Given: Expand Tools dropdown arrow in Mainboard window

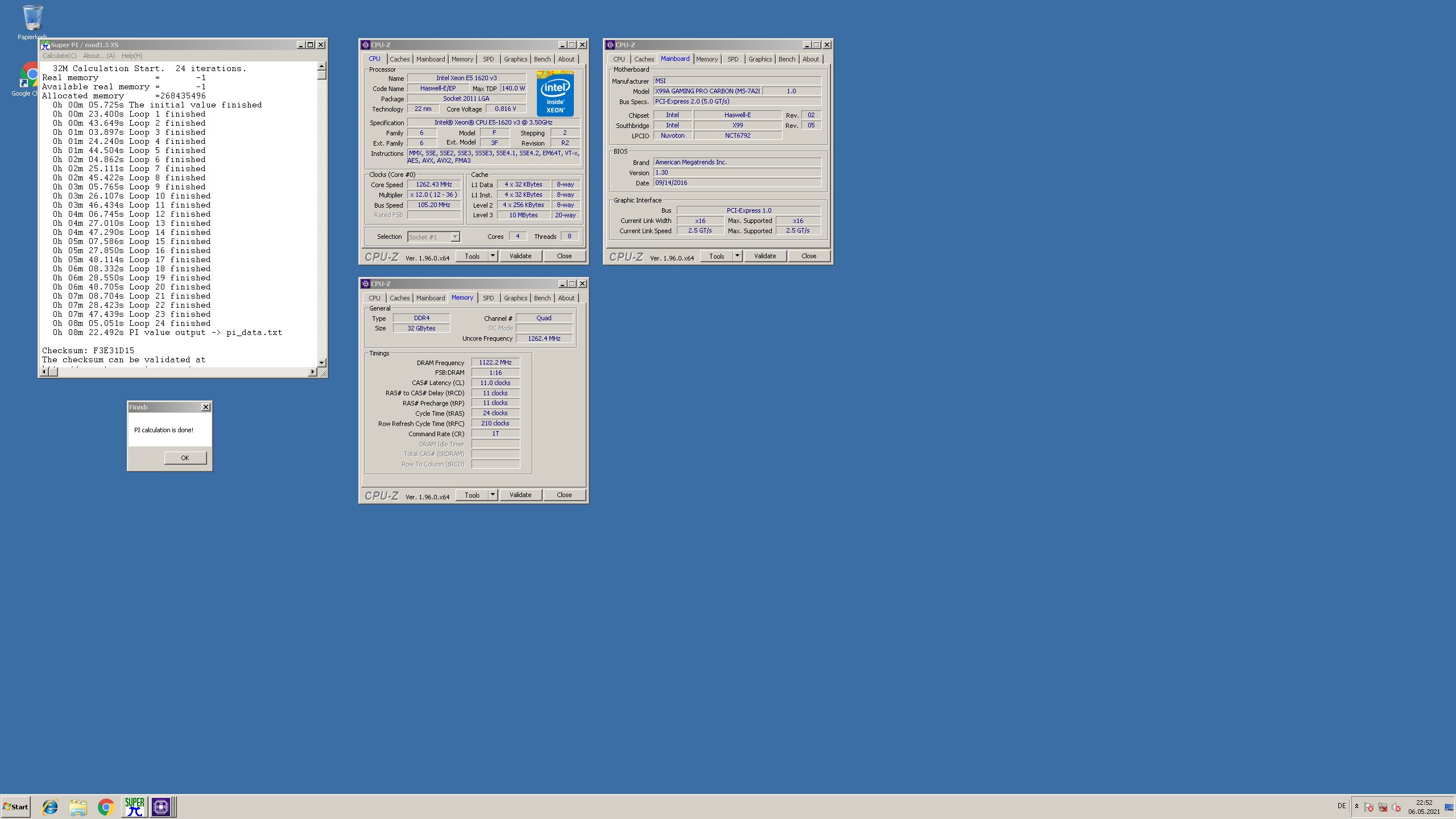Looking at the screenshot, I should tap(737, 256).
